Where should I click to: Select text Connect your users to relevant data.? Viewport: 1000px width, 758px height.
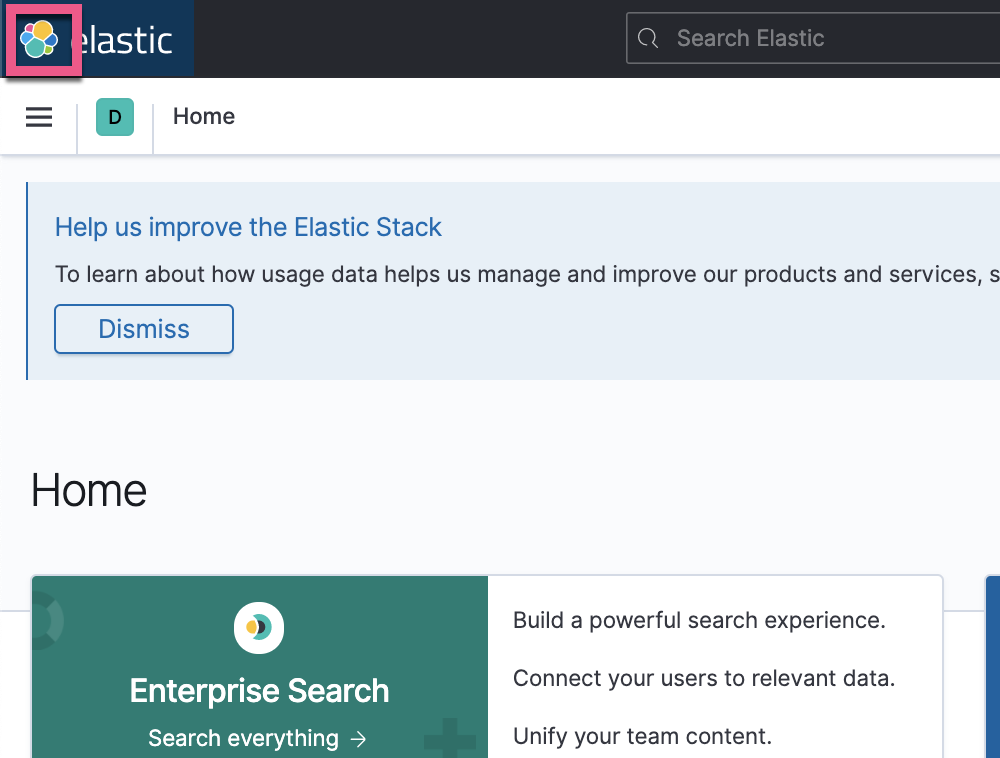(704, 678)
